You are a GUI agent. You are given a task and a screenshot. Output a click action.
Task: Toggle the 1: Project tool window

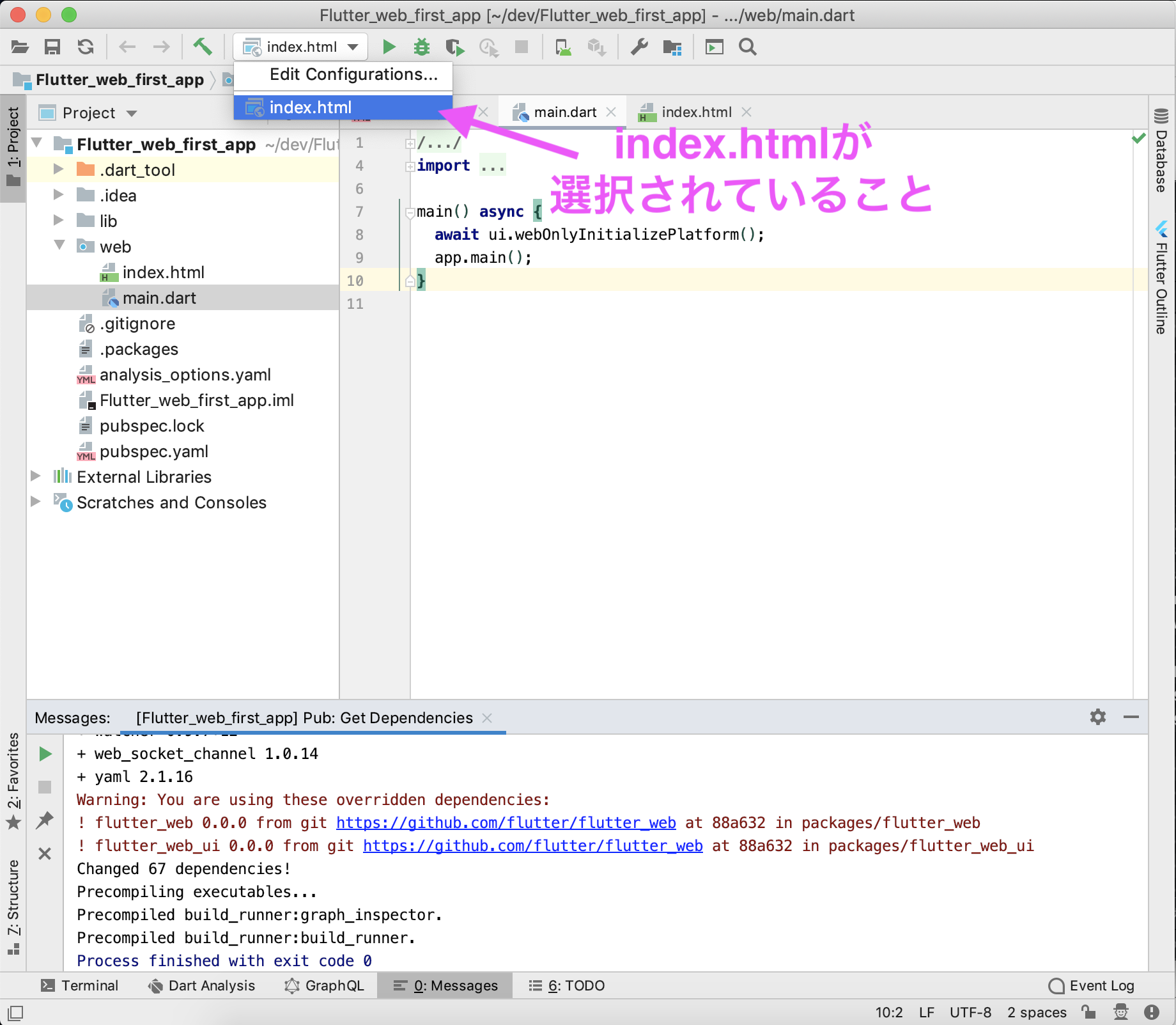(x=13, y=148)
